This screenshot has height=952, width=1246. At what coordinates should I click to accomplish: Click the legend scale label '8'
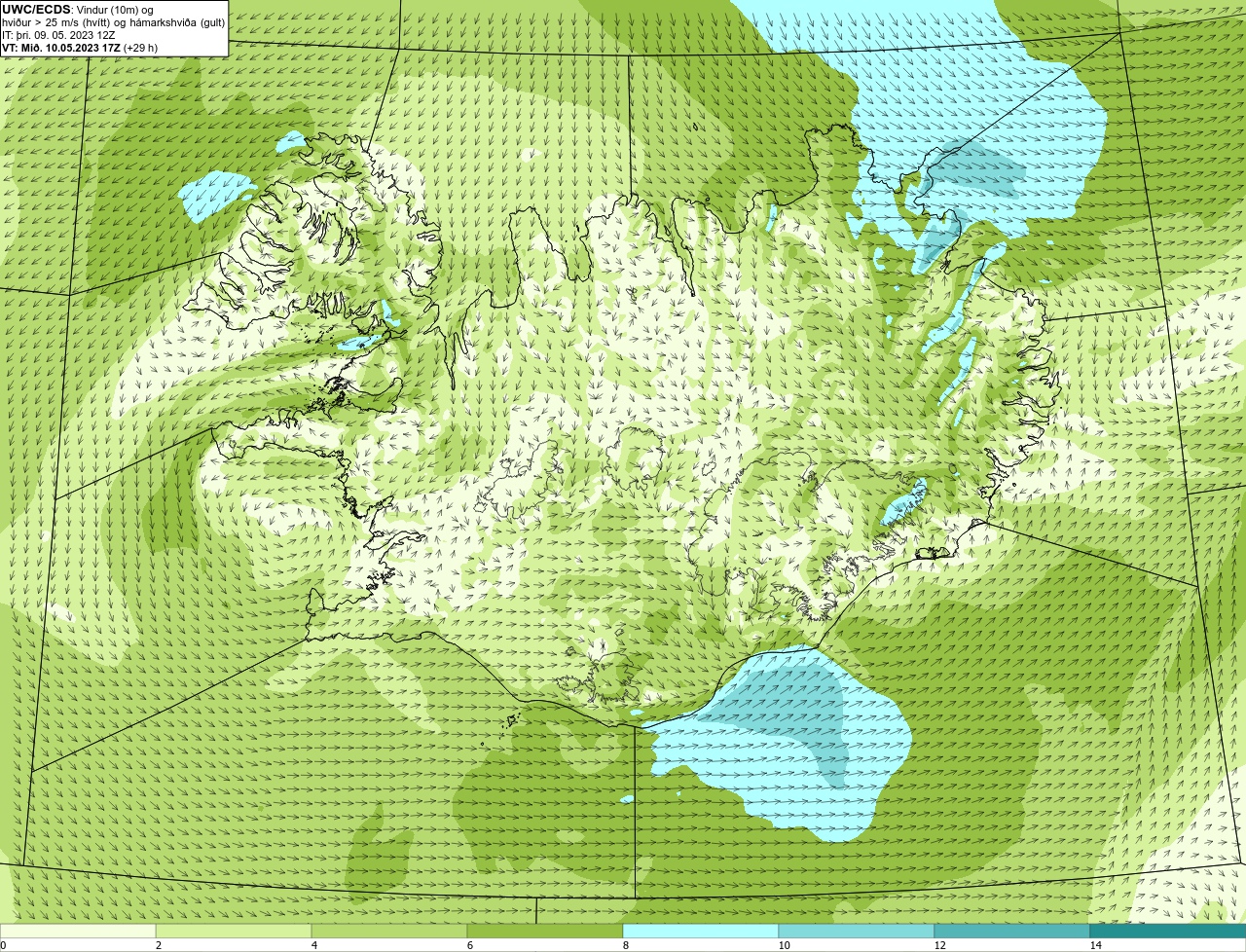(624, 945)
